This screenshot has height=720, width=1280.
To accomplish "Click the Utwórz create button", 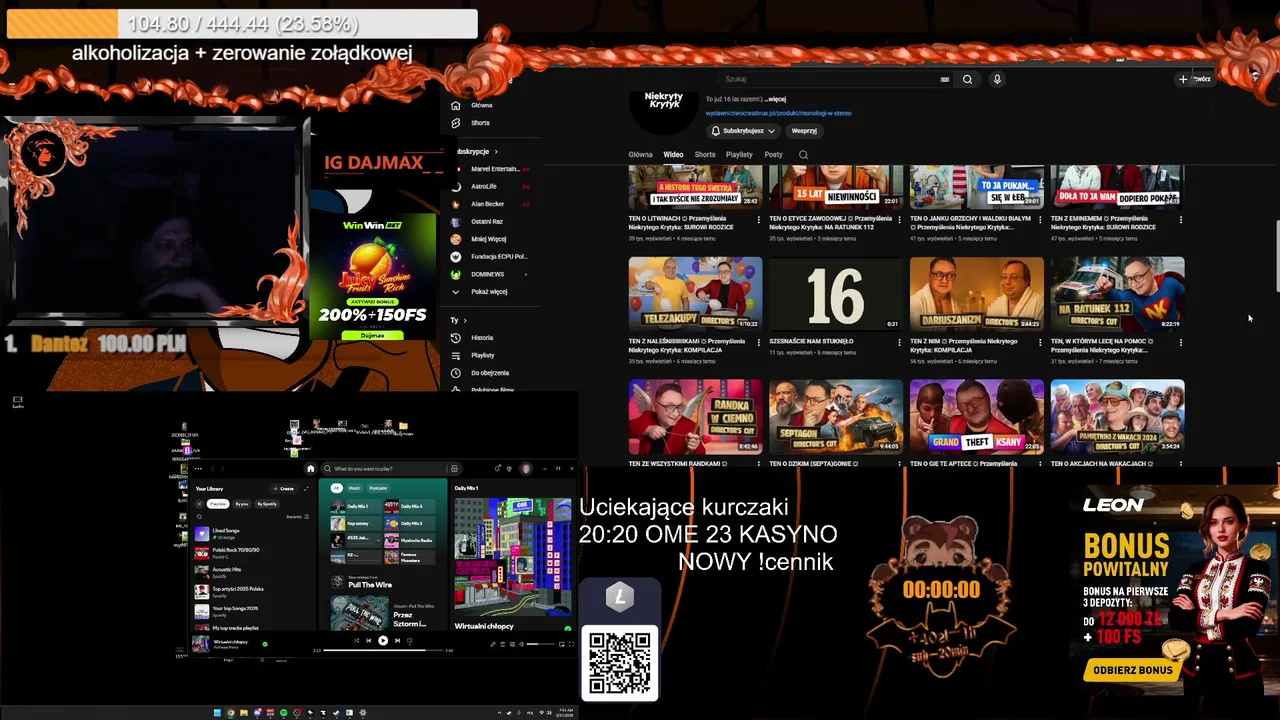I will pyautogui.click(x=1195, y=79).
